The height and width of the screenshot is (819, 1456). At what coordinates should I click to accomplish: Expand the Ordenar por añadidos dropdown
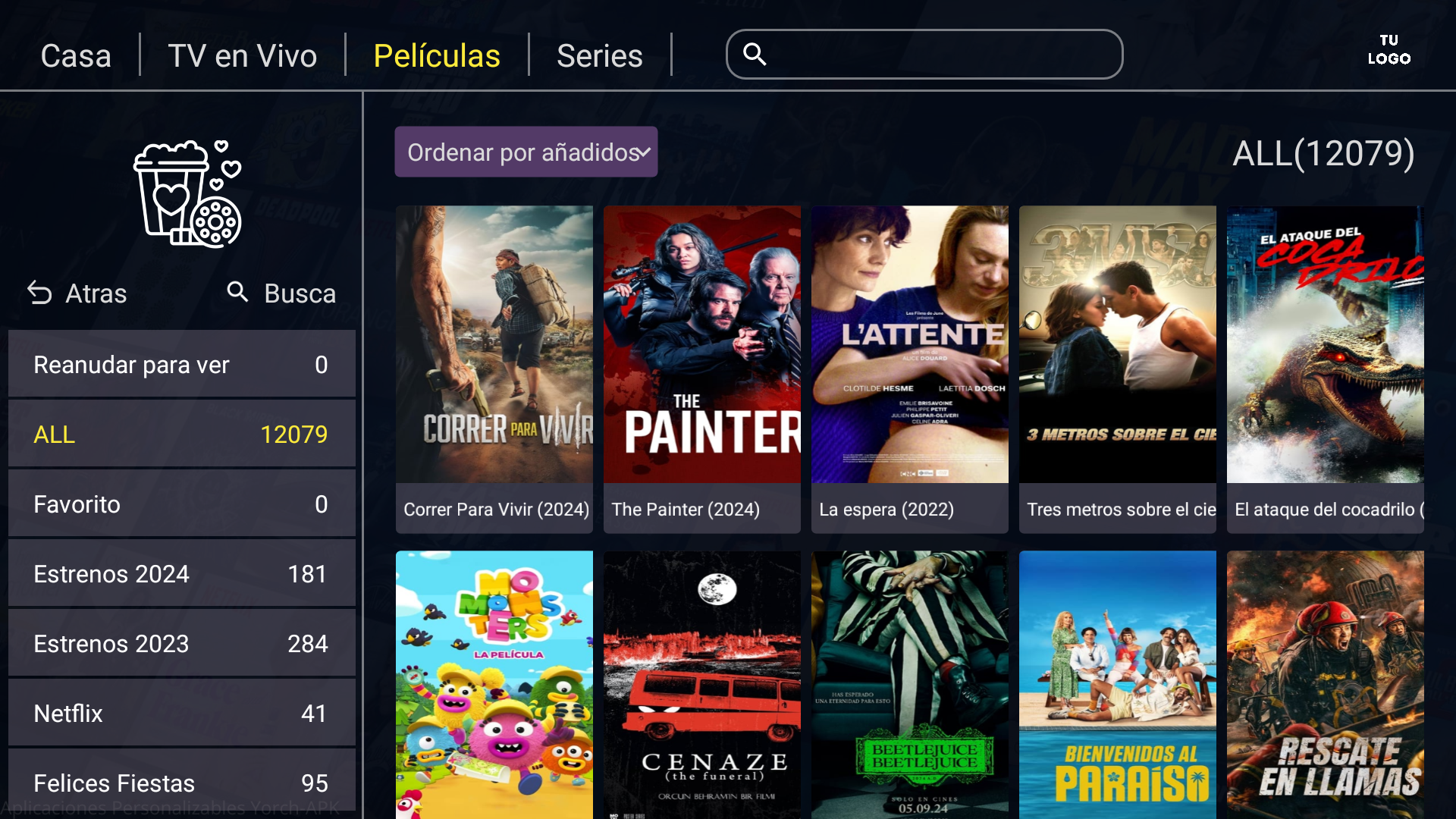pos(526,152)
